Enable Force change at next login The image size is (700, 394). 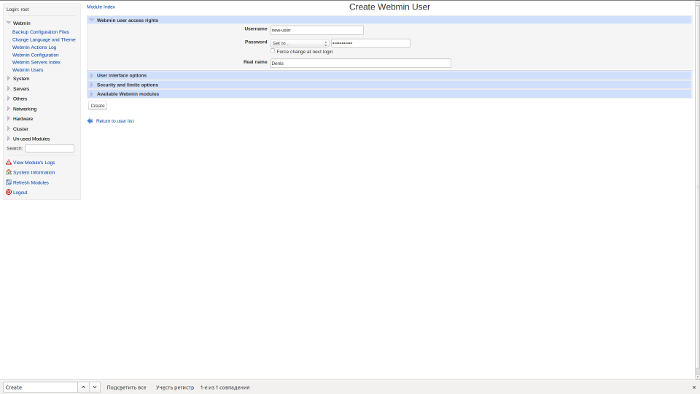point(273,51)
